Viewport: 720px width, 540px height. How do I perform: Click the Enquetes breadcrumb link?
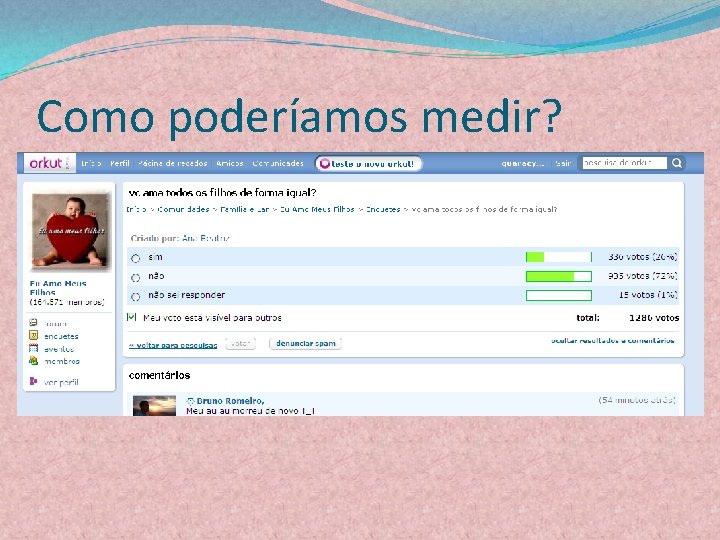coord(383,209)
